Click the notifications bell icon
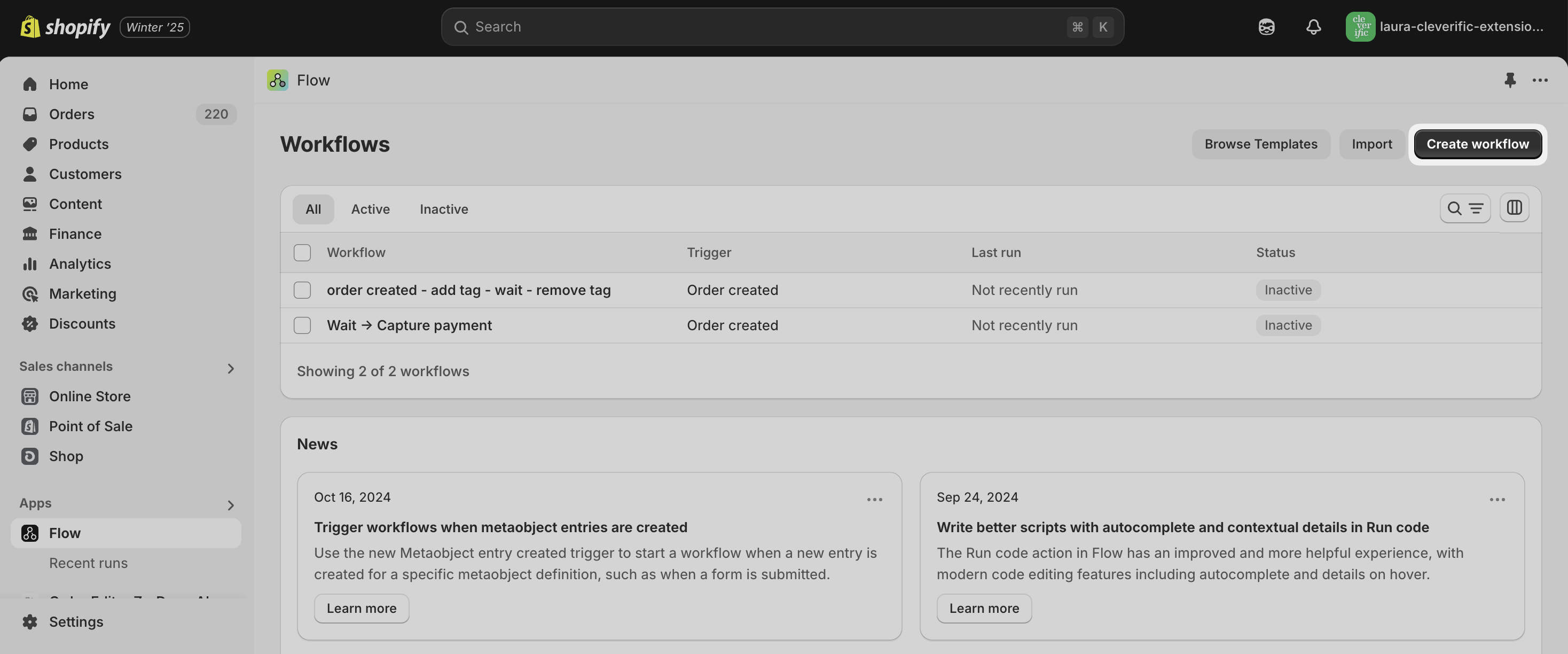The height and width of the screenshot is (654, 1568). 1313,27
